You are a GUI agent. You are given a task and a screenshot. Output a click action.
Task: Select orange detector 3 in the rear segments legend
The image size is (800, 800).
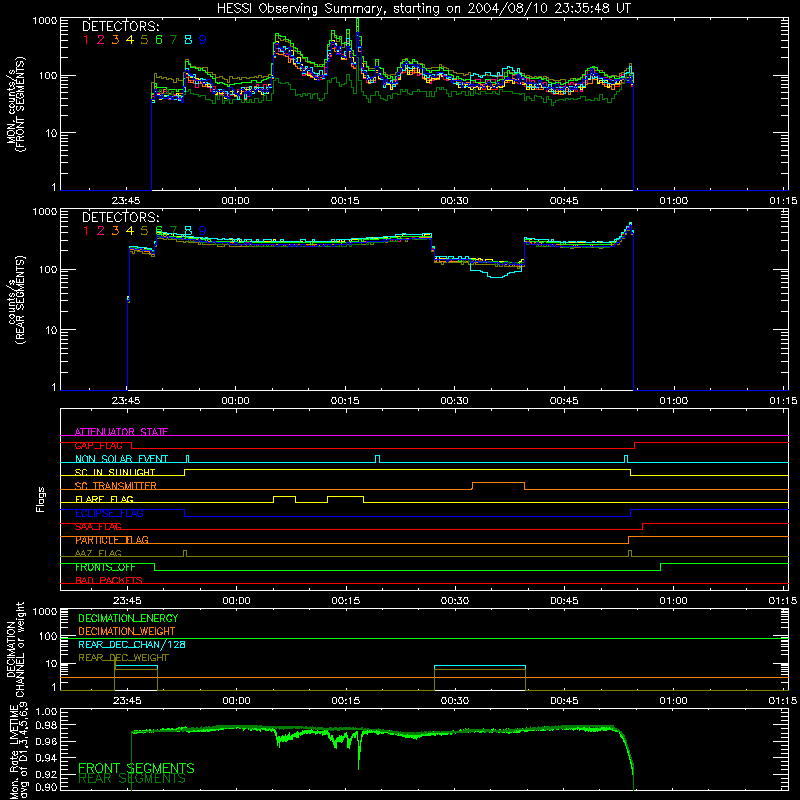click(x=115, y=231)
